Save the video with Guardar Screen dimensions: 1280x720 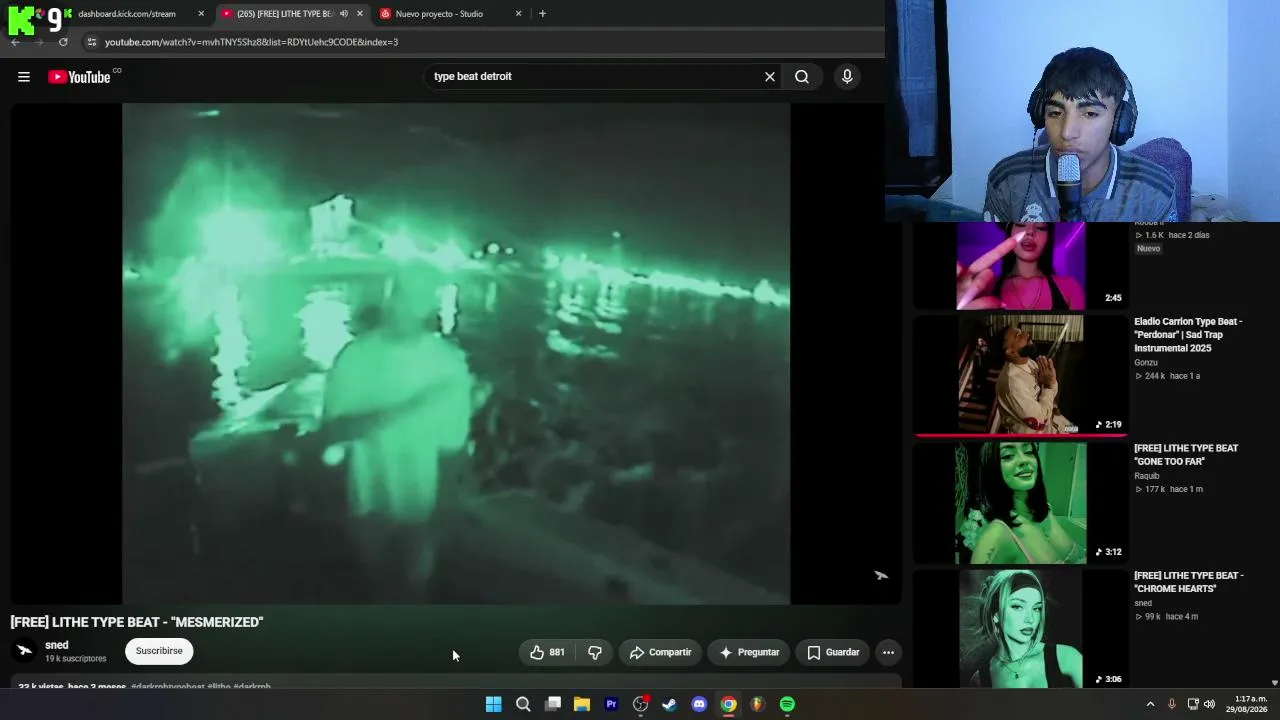pyautogui.click(x=833, y=652)
